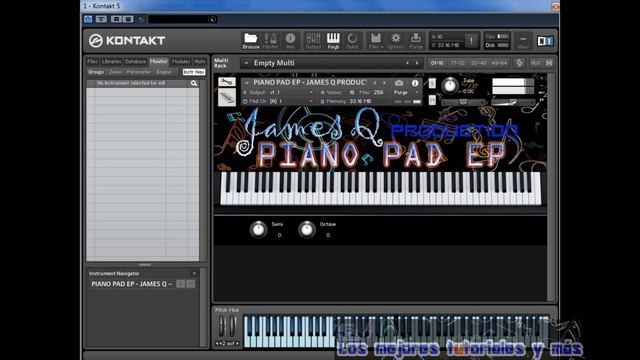Image resolution: width=640 pixels, height=360 pixels.
Task: Switch to the Auto browser tab
Action: 200,62
